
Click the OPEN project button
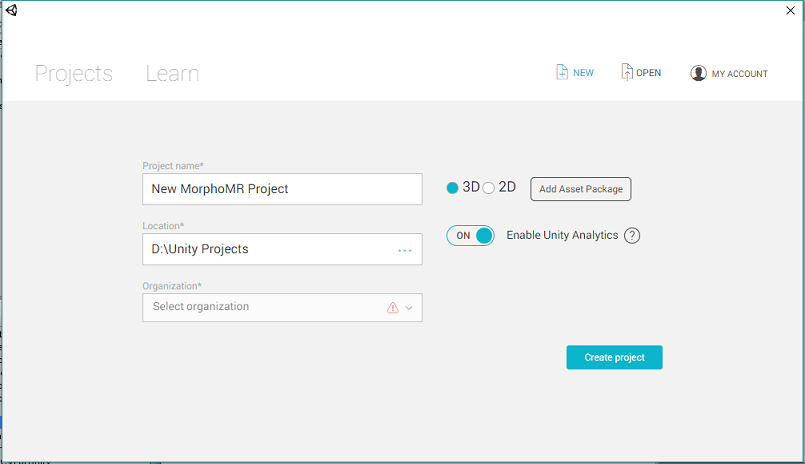(641, 72)
